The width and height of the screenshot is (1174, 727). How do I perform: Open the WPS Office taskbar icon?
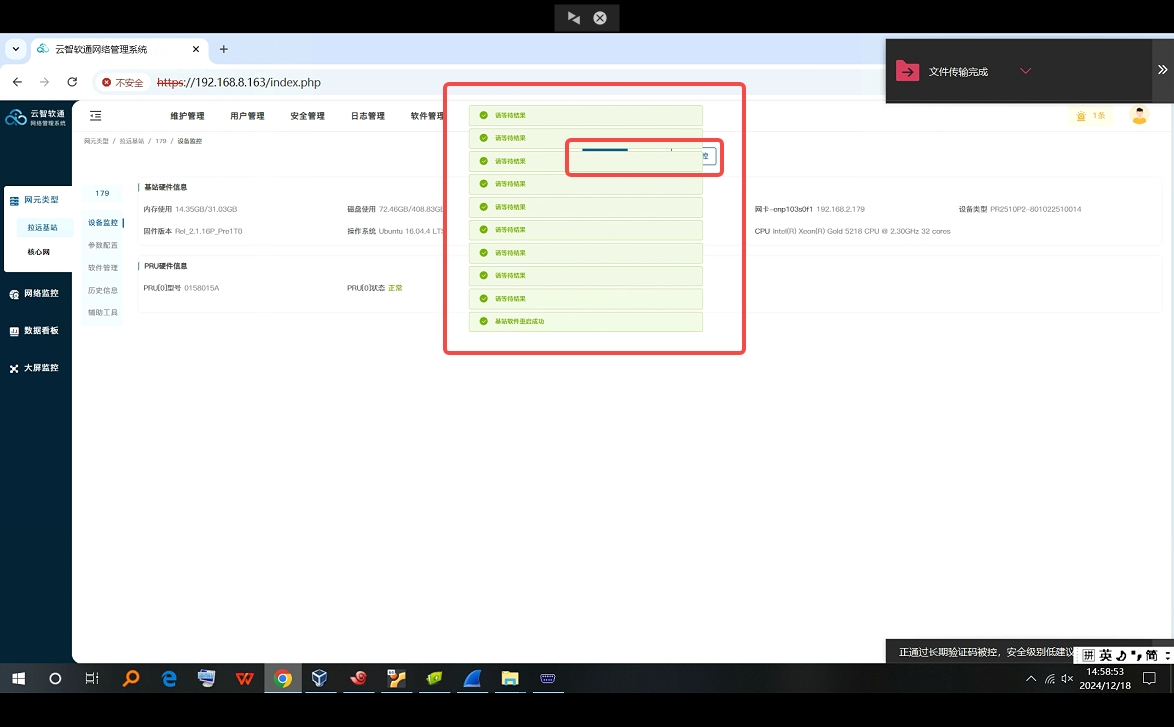[x=244, y=678]
